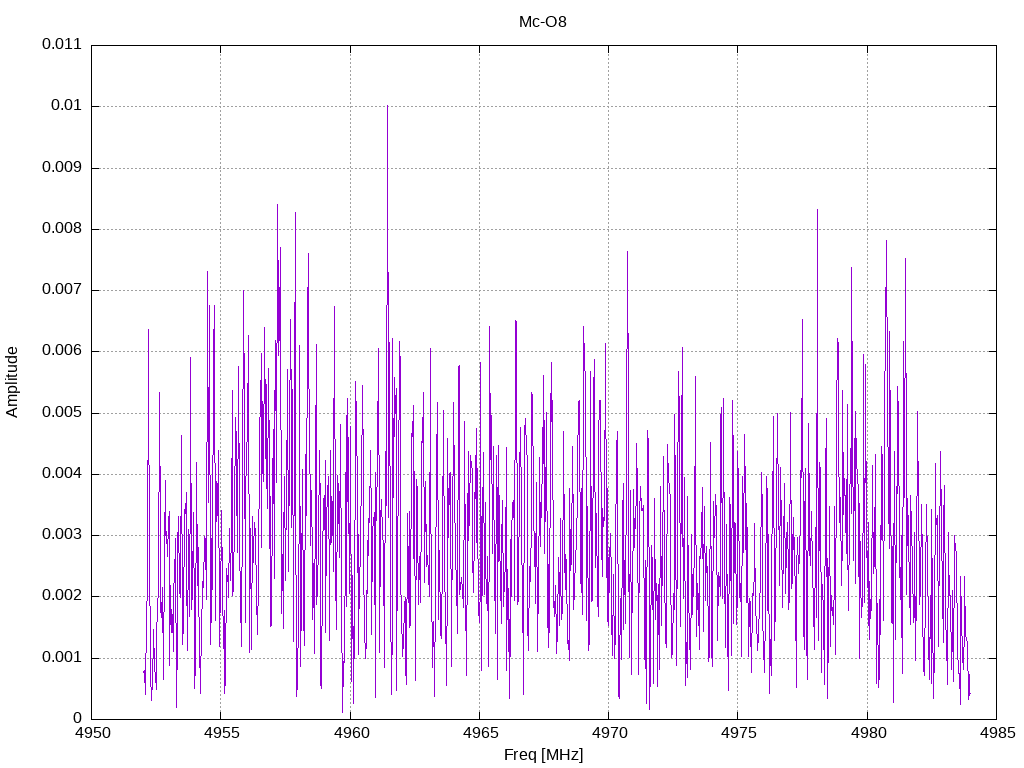Click the 4980 frequency tick label
This screenshot has width=1024, height=768.
866,733
